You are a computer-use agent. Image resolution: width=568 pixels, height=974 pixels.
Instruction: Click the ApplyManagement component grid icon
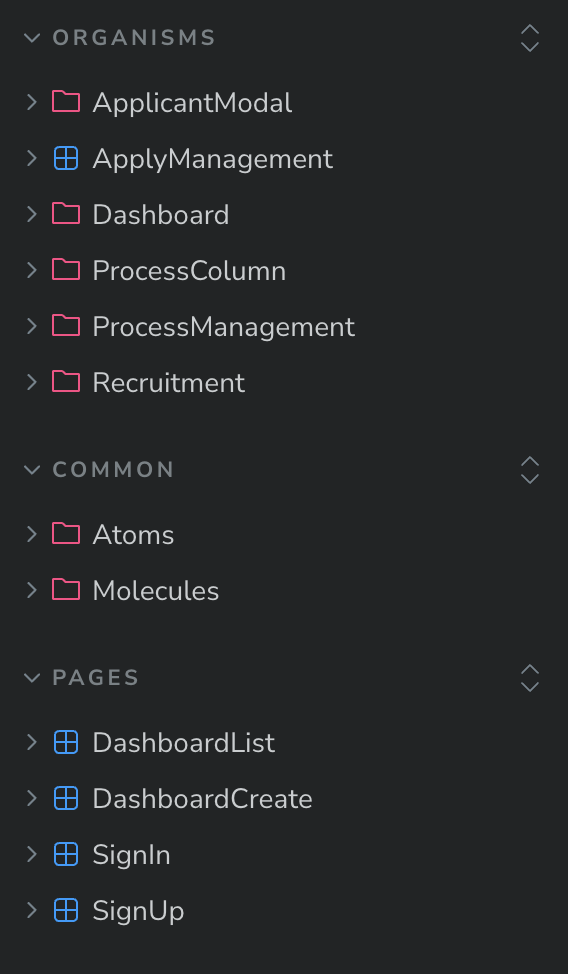pos(66,158)
